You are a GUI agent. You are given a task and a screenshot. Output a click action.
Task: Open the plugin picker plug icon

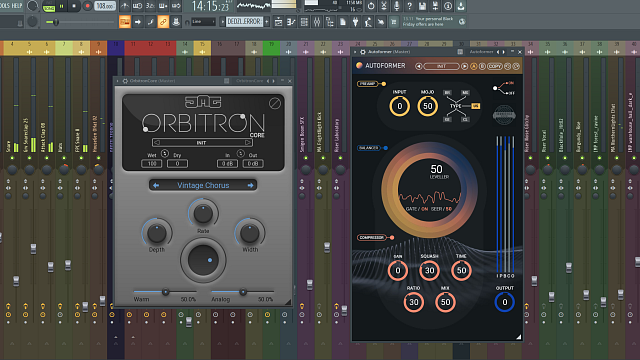[x=356, y=22]
